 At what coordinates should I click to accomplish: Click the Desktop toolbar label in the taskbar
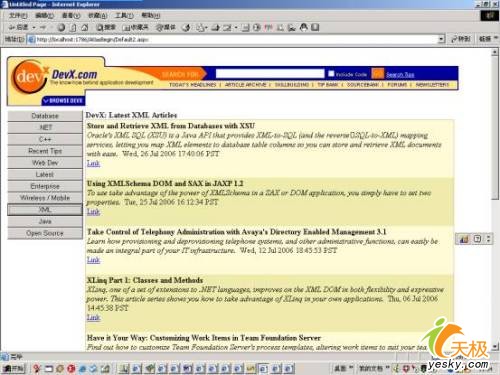[340, 368]
